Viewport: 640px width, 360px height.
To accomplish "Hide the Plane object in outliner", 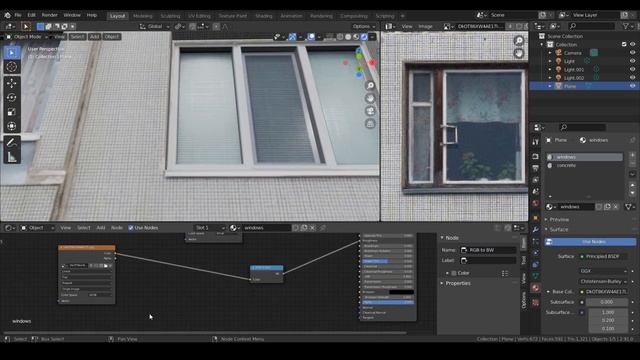I will click(x=633, y=86).
